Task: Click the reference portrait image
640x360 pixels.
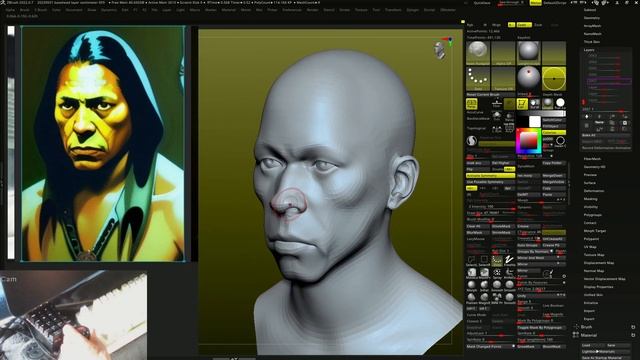Action: coord(103,143)
